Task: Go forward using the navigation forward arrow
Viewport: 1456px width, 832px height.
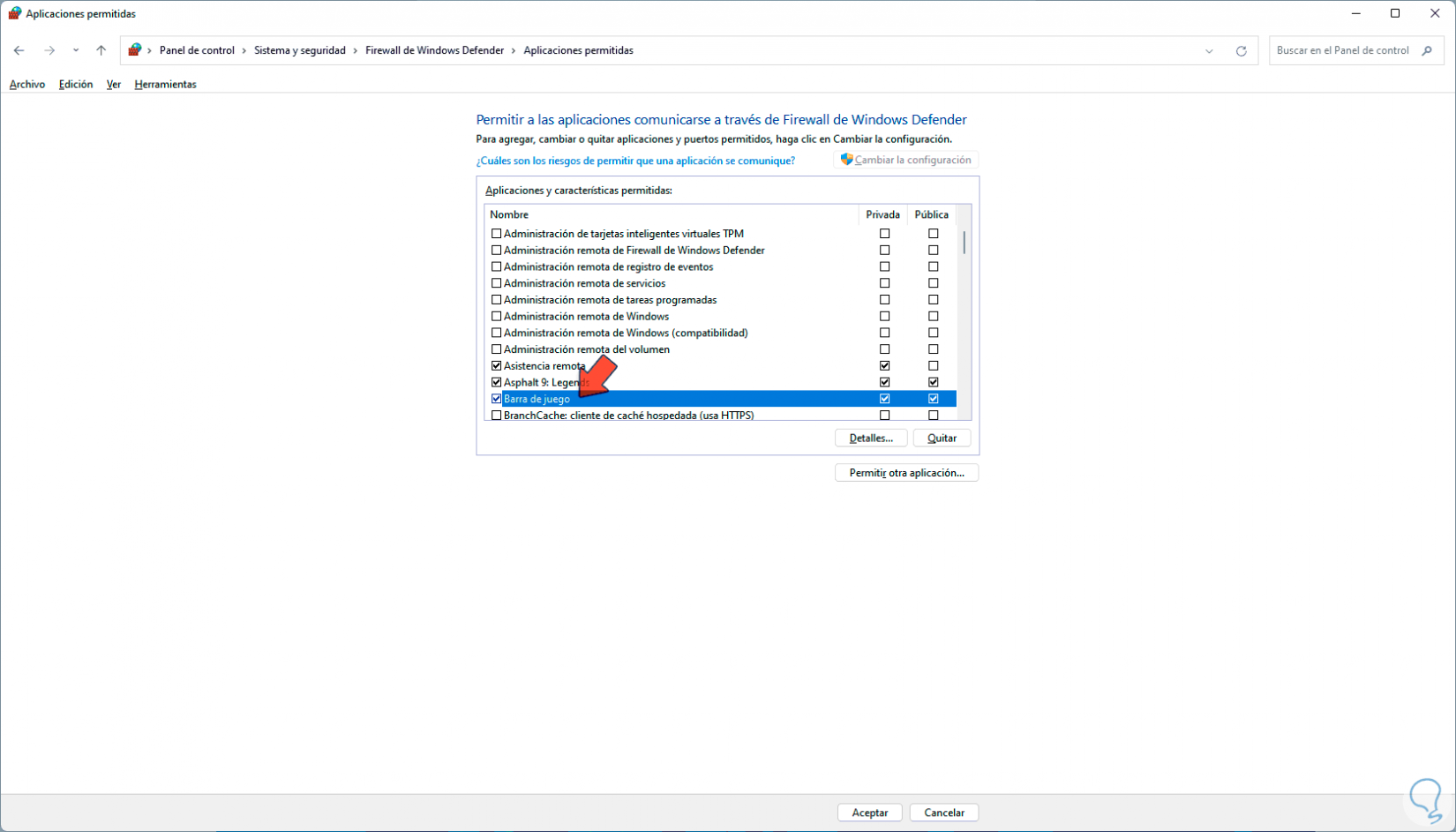Action: (49, 50)
